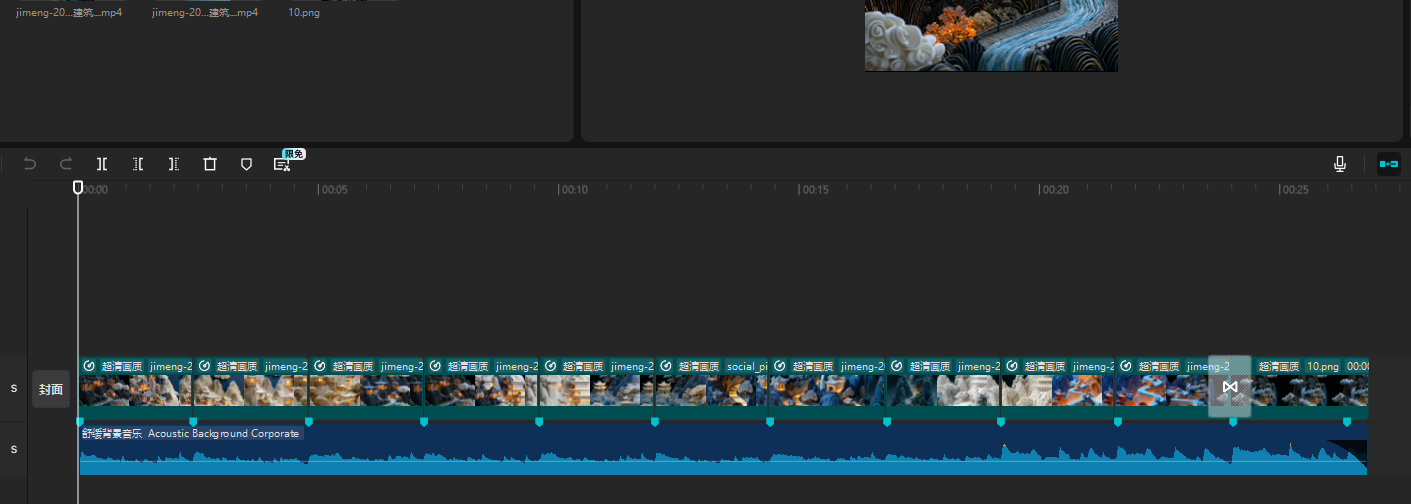Click the 10.png file in media bin
The width and height of the screenshot is (1411, 504).
pyautogui.click(x=304, y=13)
